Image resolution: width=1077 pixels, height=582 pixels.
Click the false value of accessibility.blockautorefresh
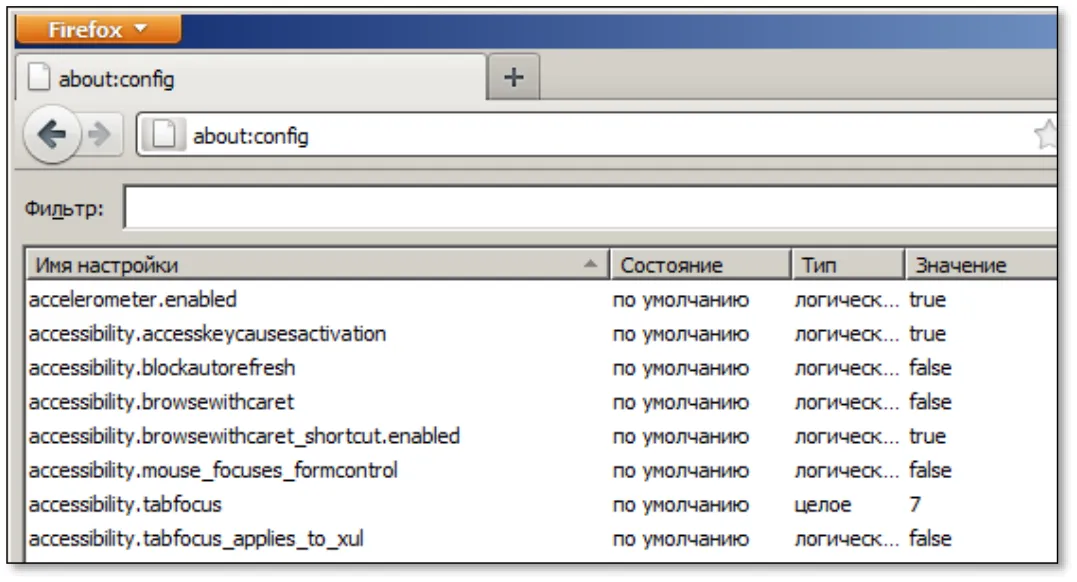930,368
